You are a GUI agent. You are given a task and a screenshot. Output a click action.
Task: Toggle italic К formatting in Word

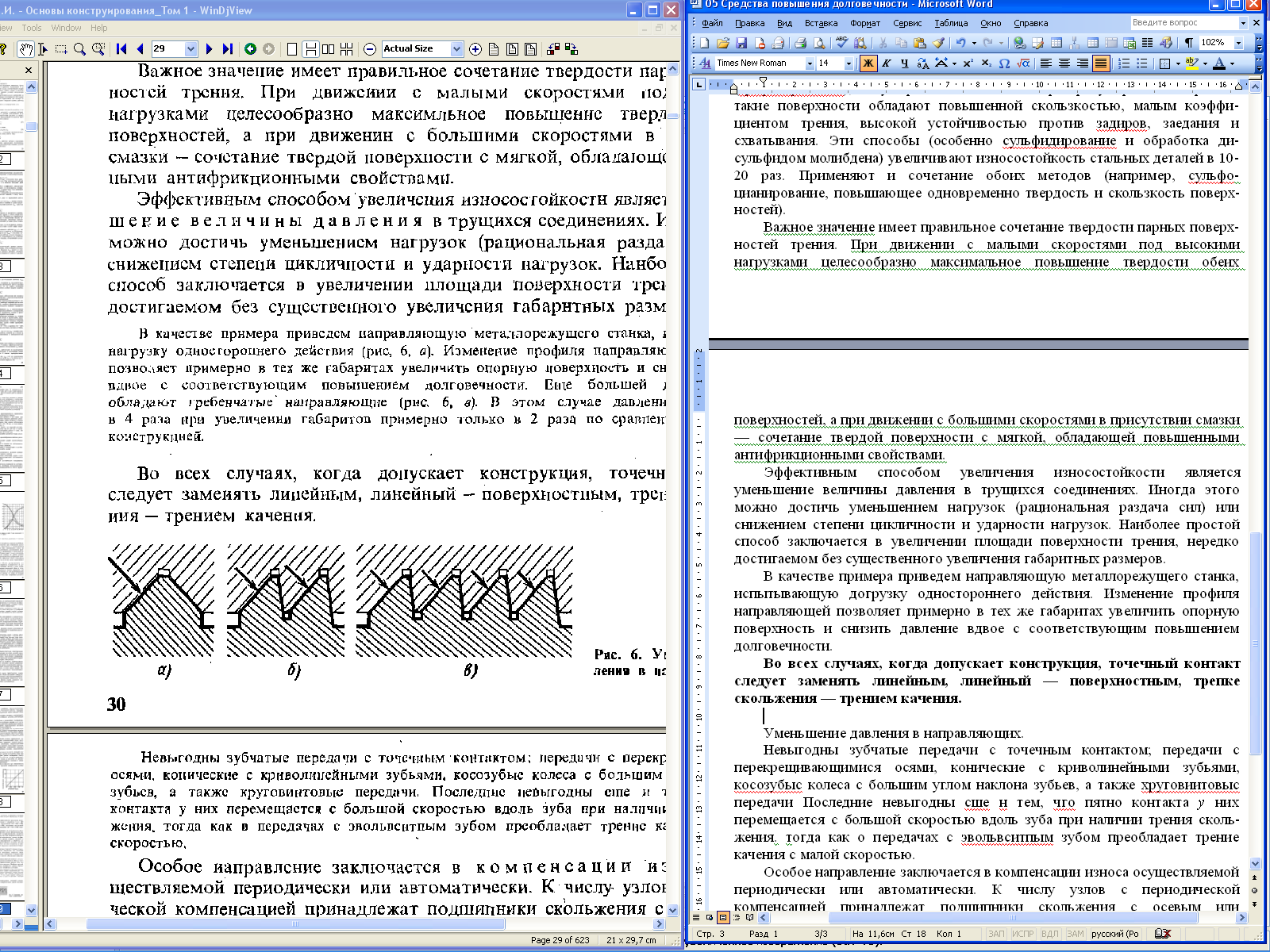(886, 63)
